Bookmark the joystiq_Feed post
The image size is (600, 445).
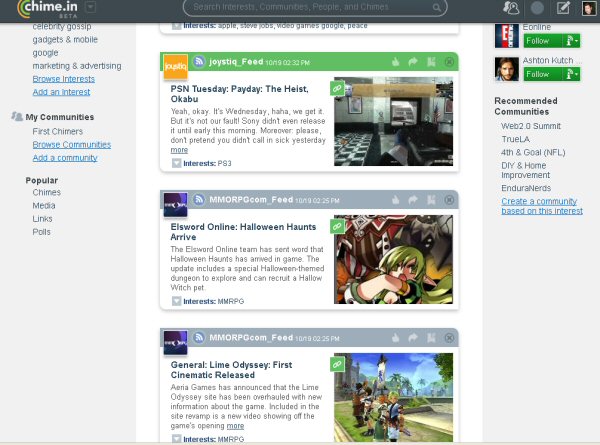point(431,62)
